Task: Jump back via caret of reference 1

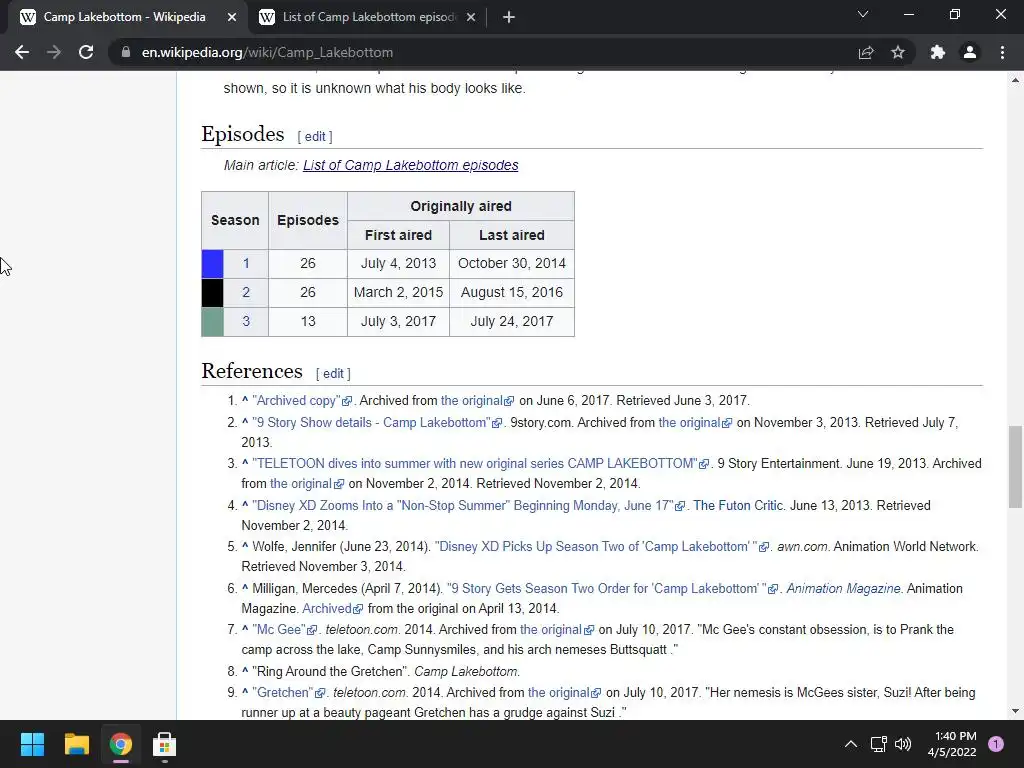Action: point(245,399)
